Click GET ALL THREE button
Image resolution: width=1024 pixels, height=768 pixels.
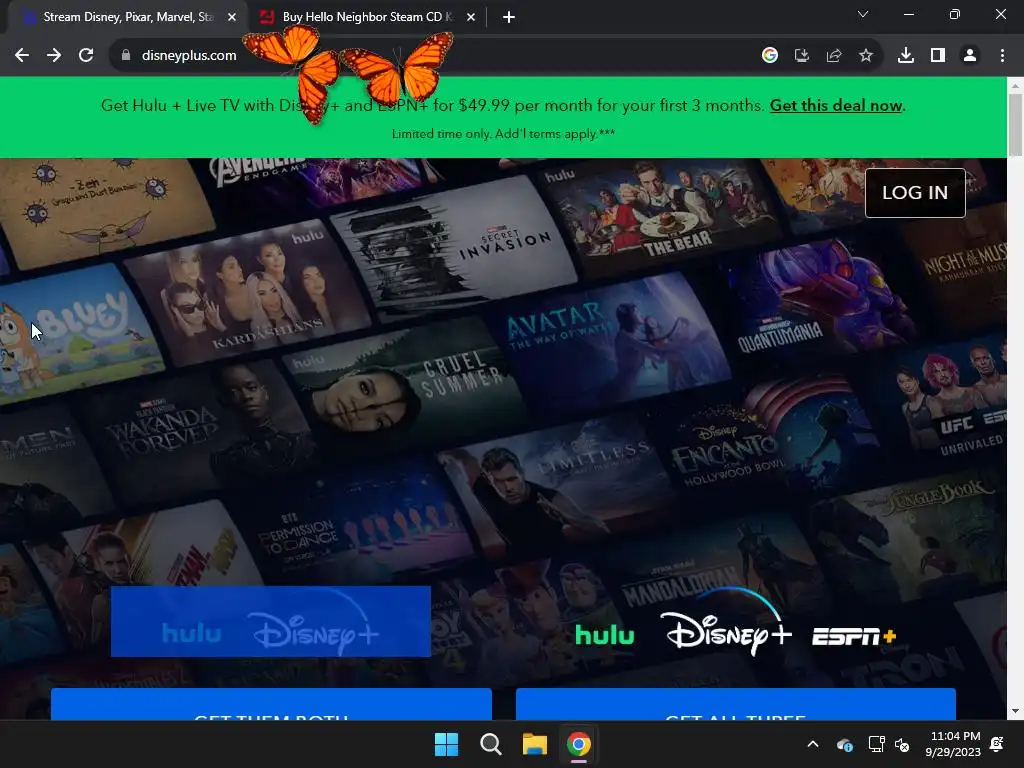coord(735,704)
